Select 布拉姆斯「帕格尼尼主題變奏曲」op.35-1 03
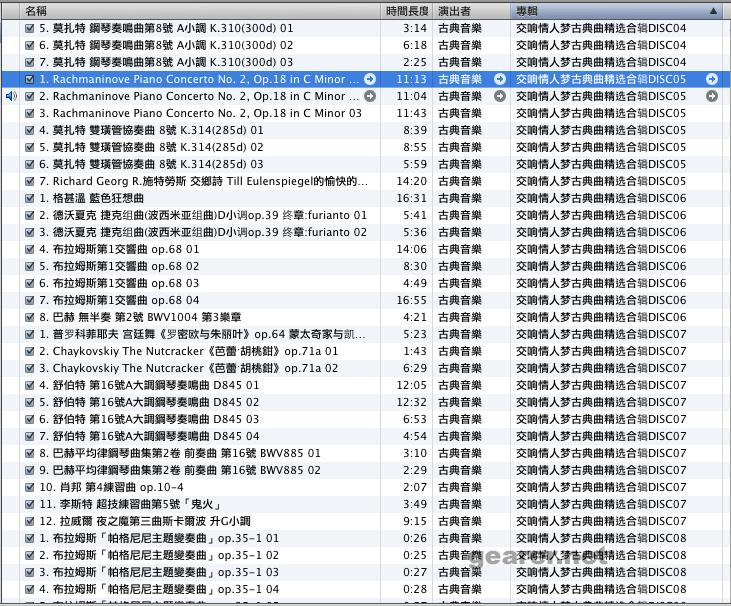731x606 pixels. (159, 572)
